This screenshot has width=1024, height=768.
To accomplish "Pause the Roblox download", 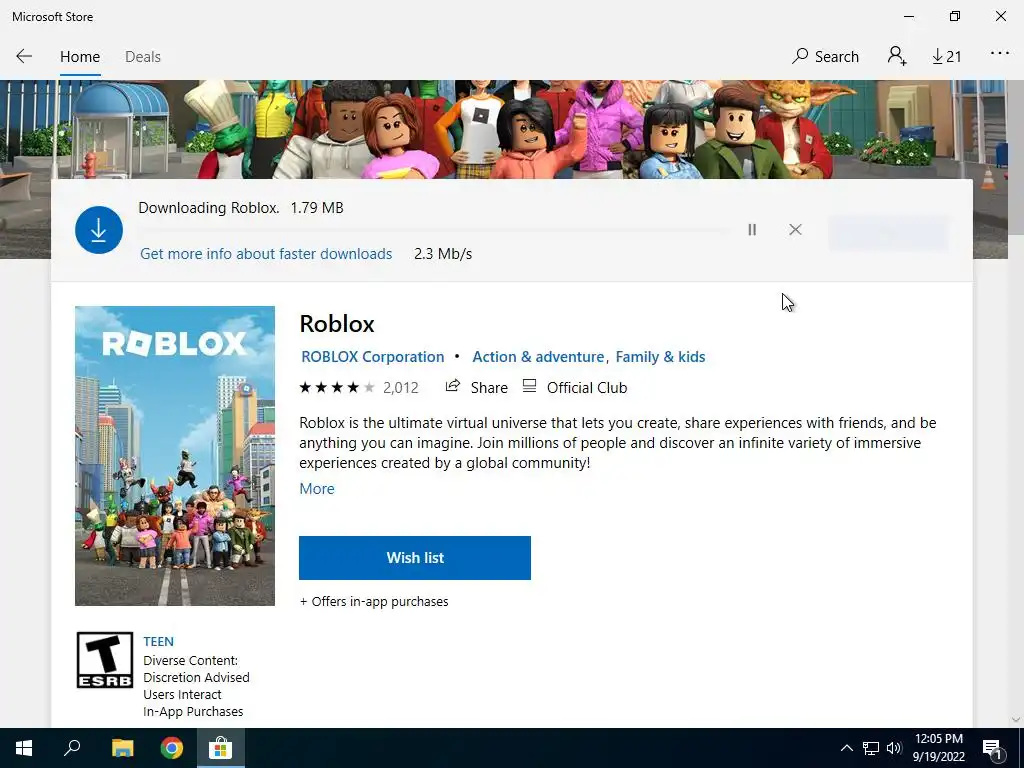I will [x=752, y=229].
